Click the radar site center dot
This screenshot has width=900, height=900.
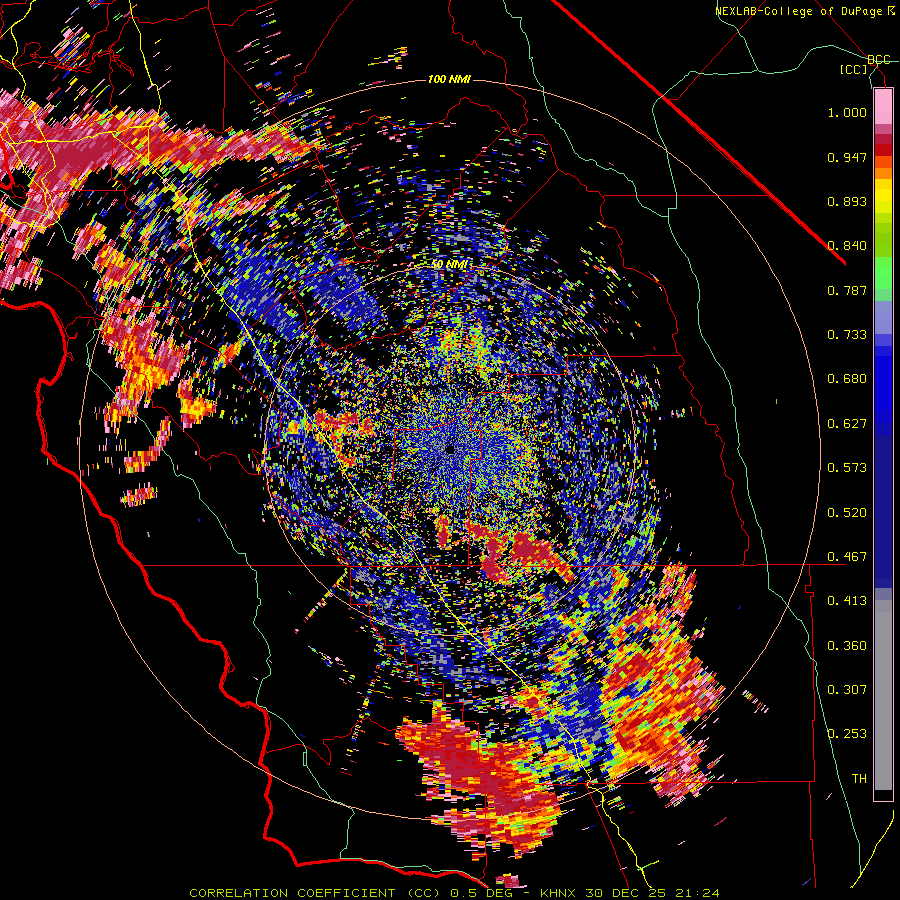click(450, 450)
